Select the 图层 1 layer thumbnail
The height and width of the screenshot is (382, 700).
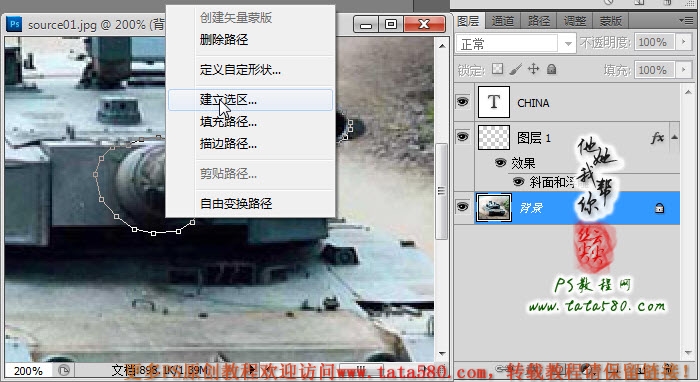tap(493, 137)
